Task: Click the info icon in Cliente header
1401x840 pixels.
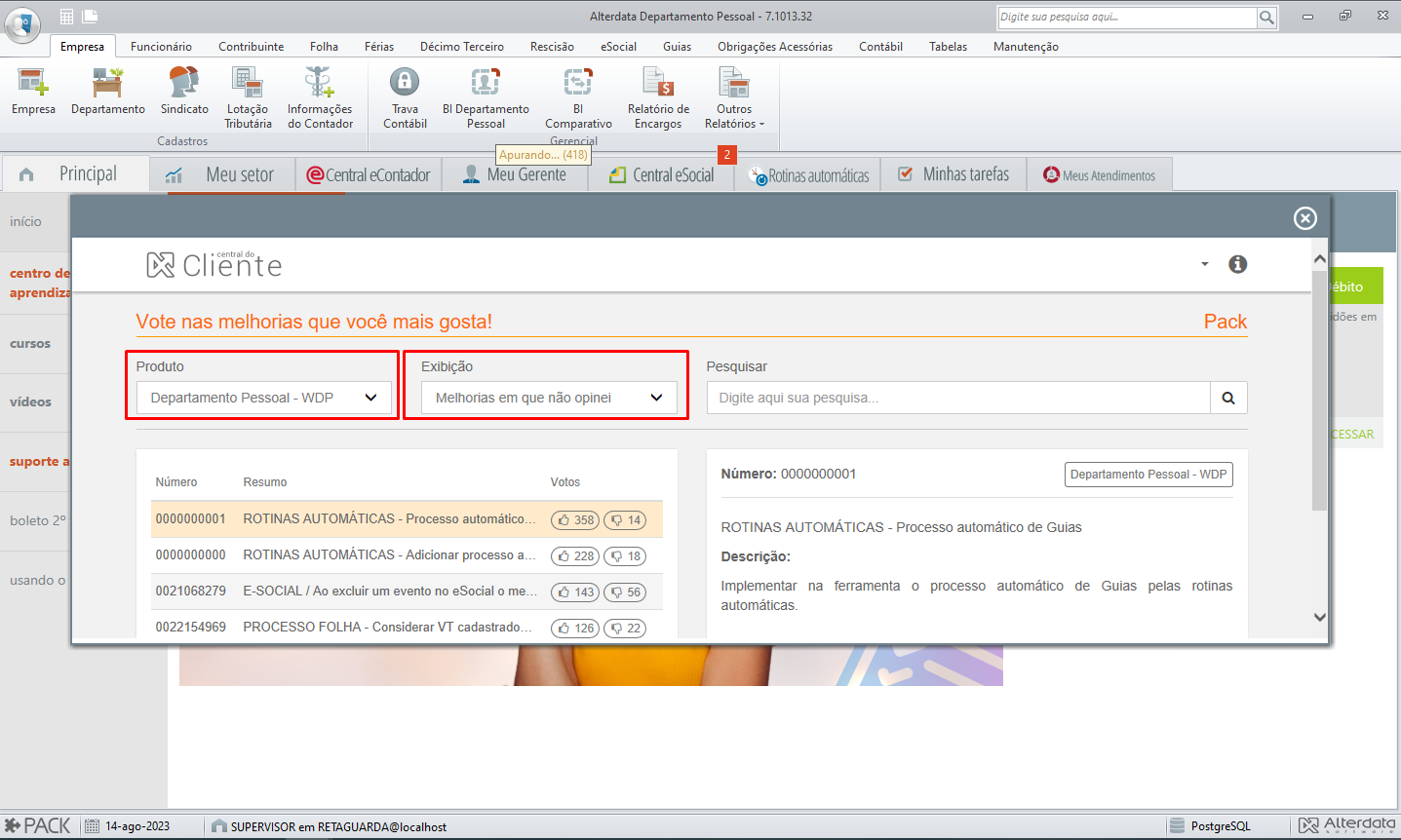Action: point(1237,264)
